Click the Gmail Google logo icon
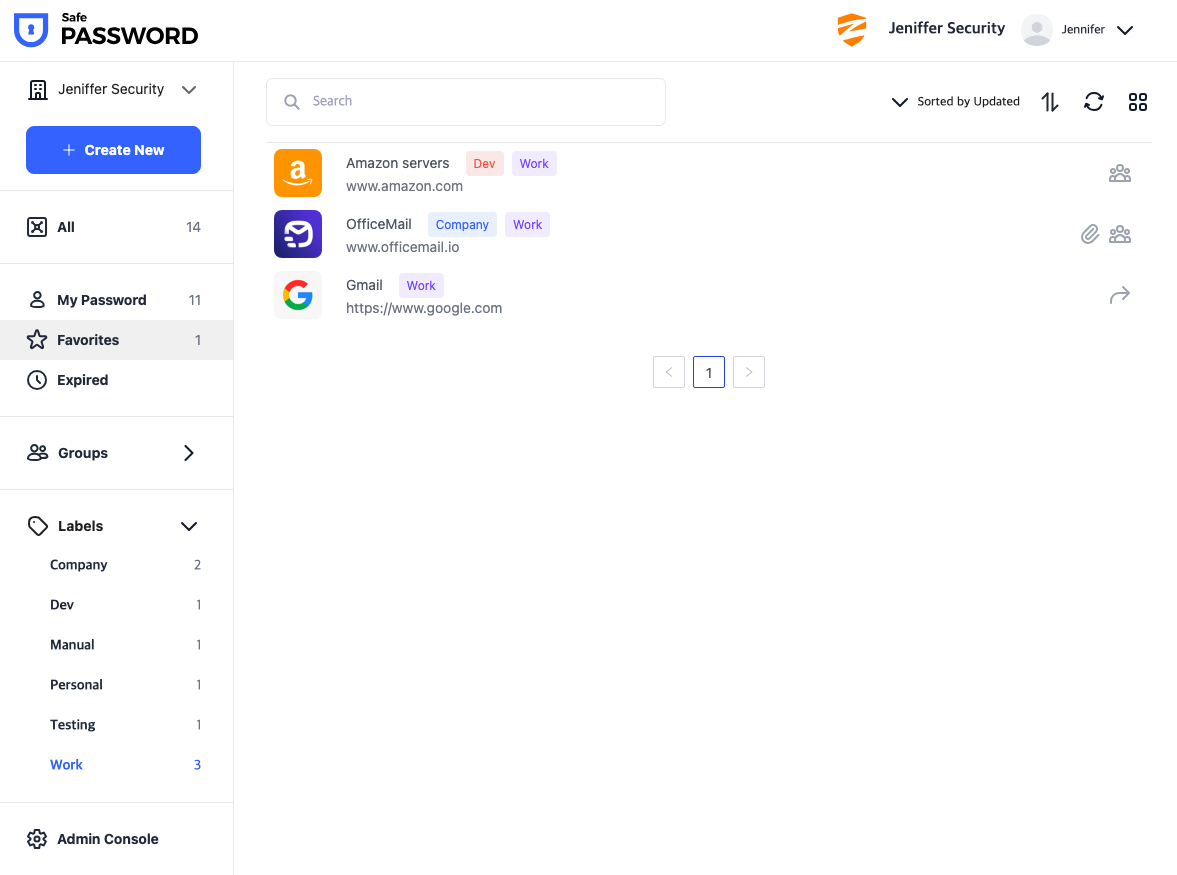 click(298, 295)
